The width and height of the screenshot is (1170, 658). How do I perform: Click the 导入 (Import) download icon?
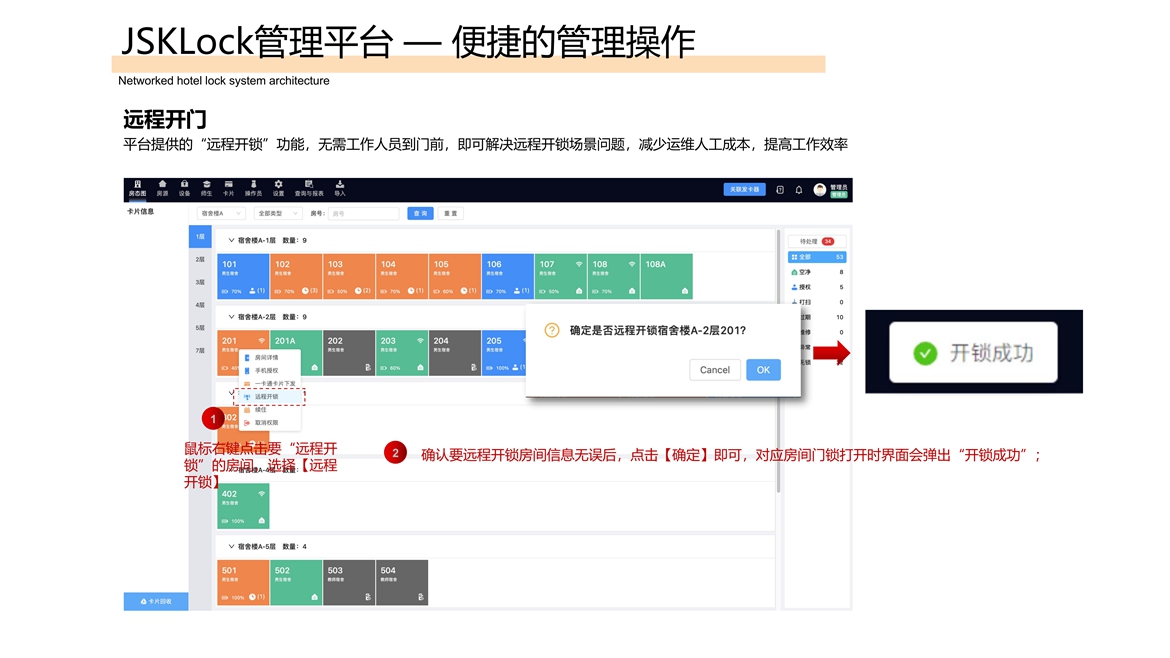pyautogui.click(x=340, y=185)
